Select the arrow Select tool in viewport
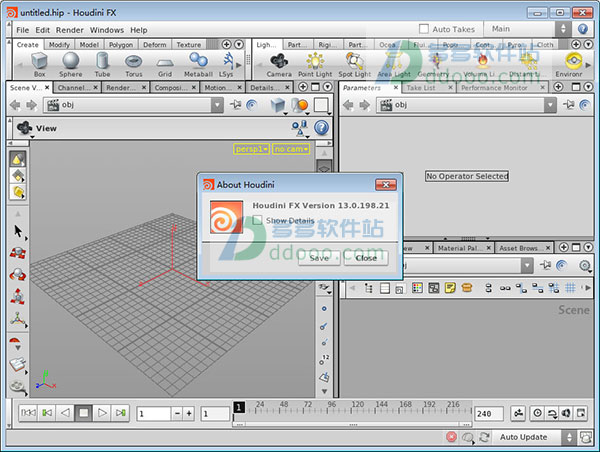 [x=18, y=231]
